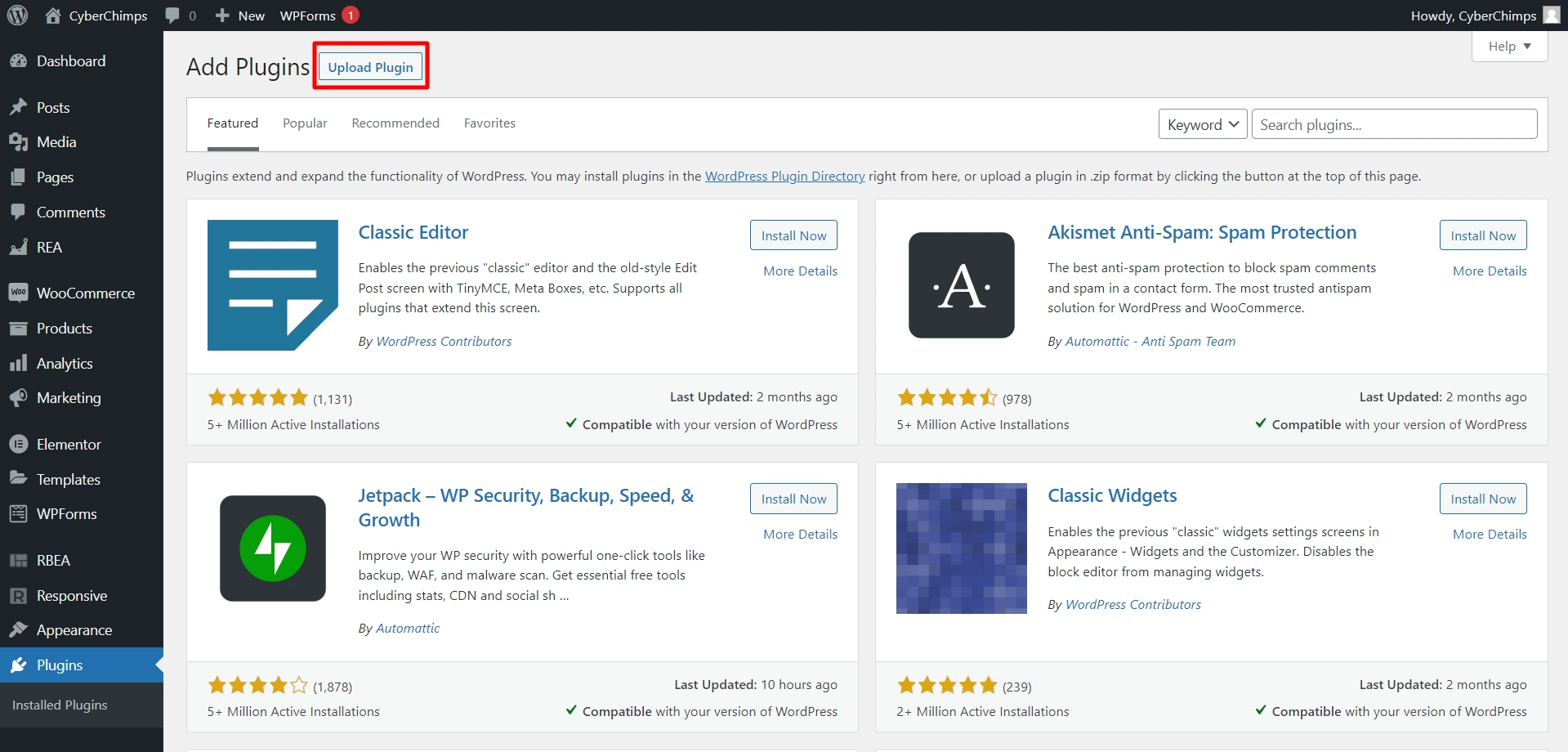Click the RBEA icon in sidebar

point(18,561)
